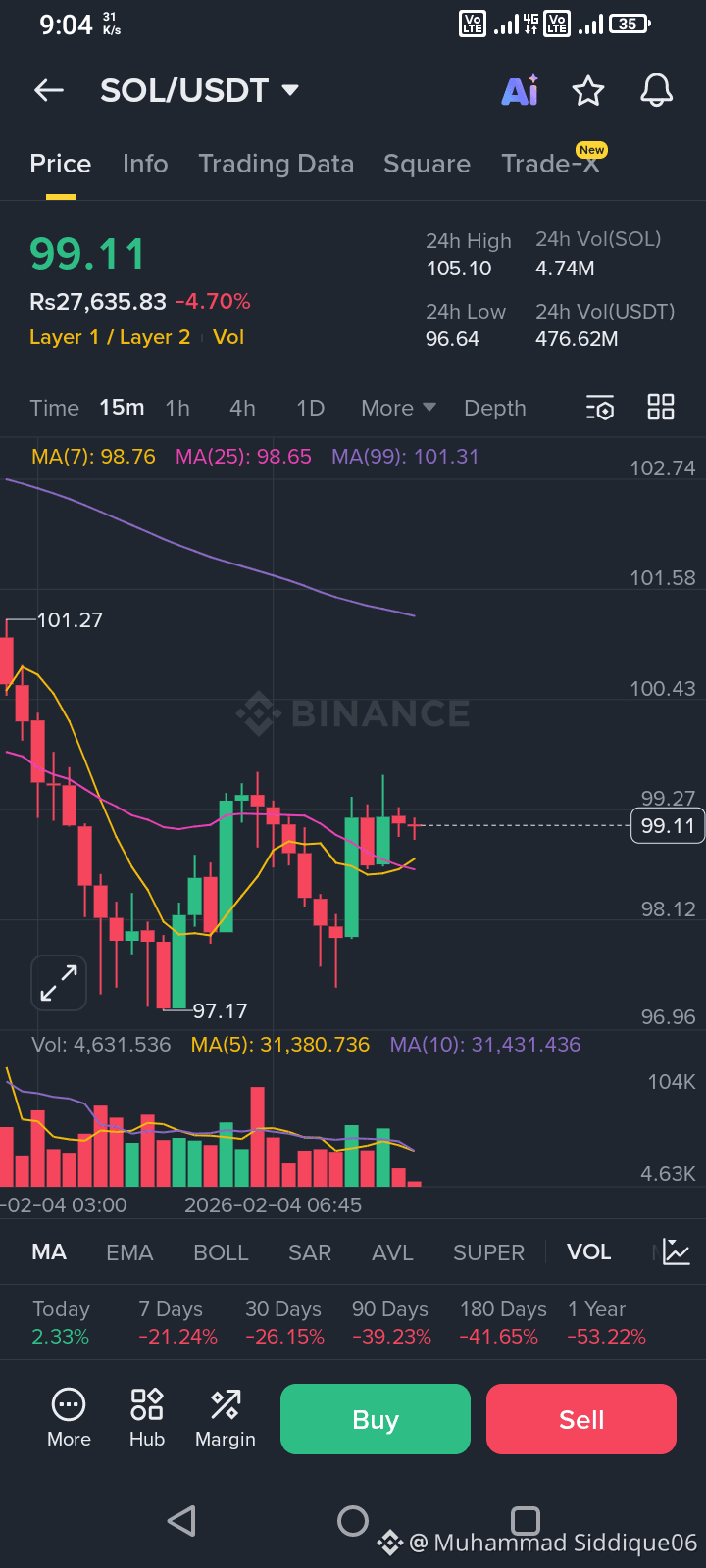Toggle the SUPER indicator

[488, 1252]
